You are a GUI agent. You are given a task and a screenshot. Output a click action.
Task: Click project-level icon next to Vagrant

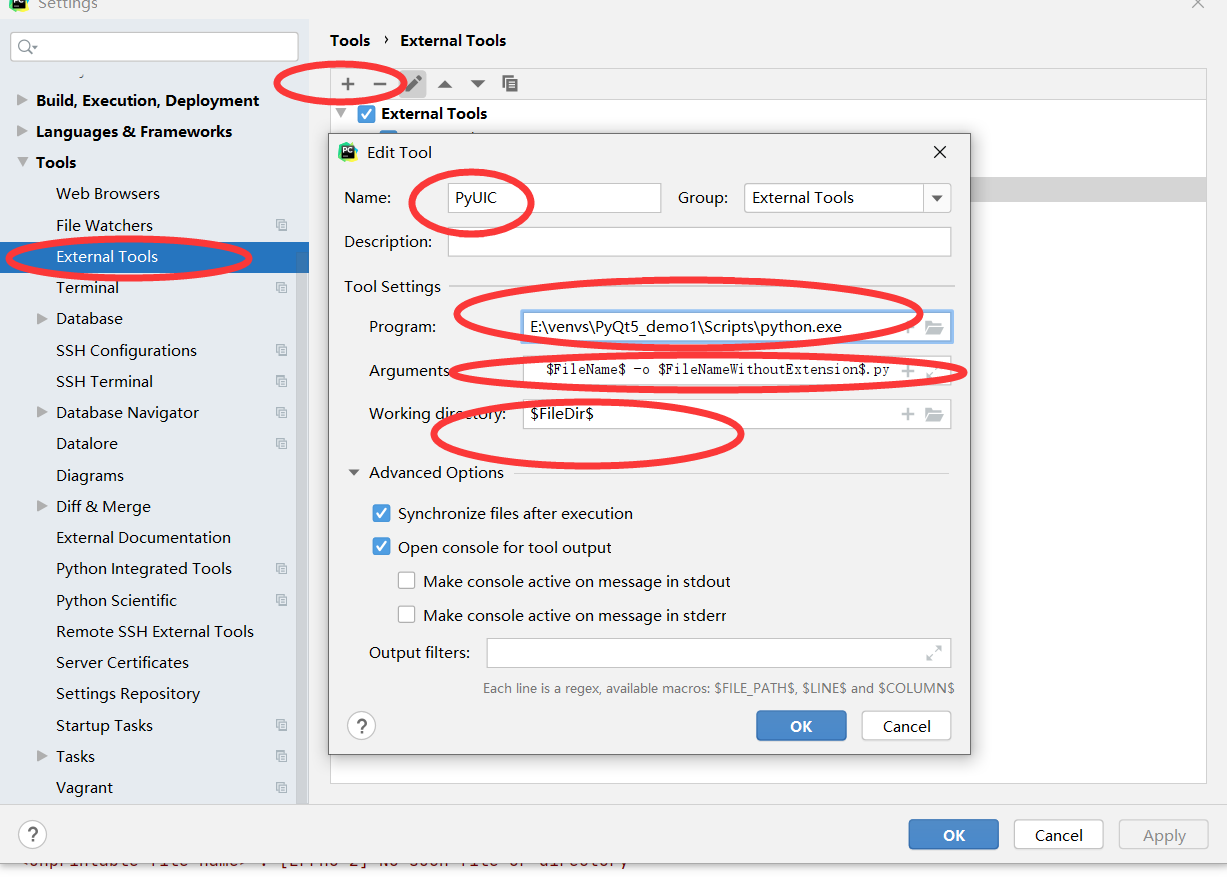[281, 788]
